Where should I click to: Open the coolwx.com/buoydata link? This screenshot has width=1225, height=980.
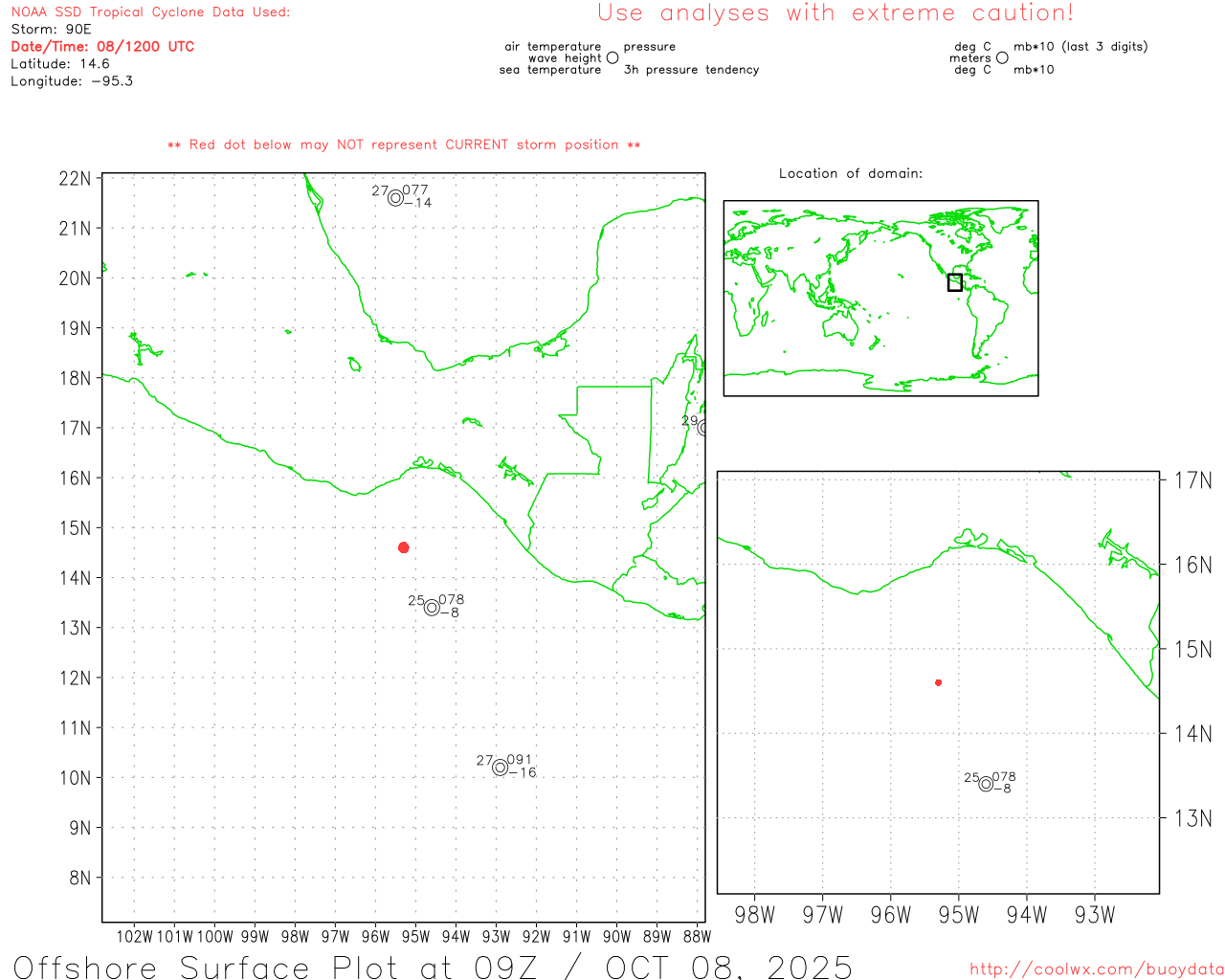[1096, 969]
